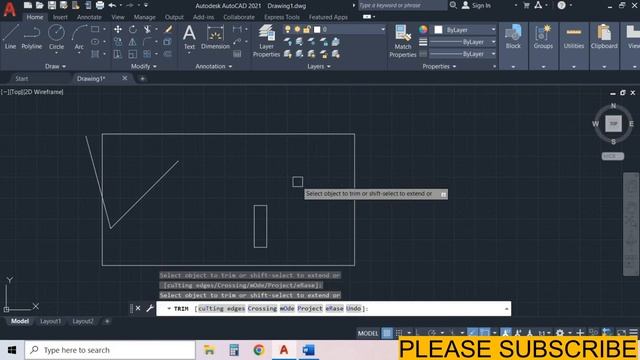Image resolution: width=640 pixels, height=360 pixels.
Task: Open the lineweight ByLayer dropdown
Action: (493, 42)
